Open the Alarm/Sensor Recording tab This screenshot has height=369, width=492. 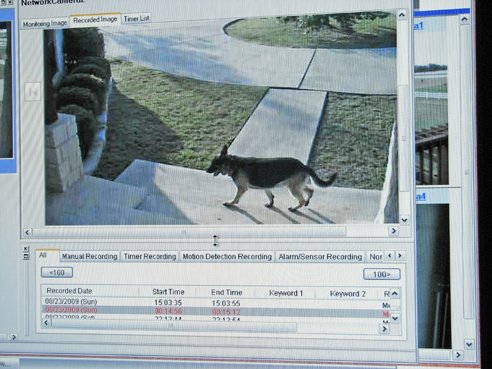[320, 257]
